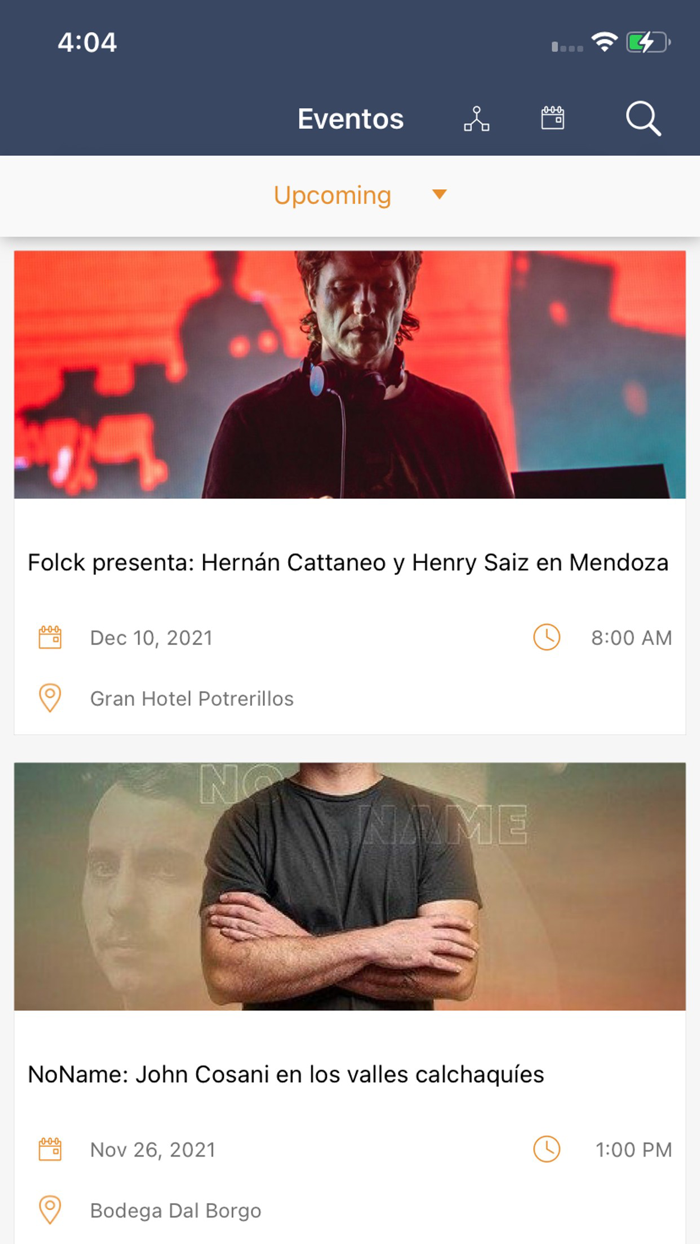Tap the Dec 10, 2021 date text
The width and height of the screenshot is (700, 1244).
pyautogui.click(x=151, y=638)
